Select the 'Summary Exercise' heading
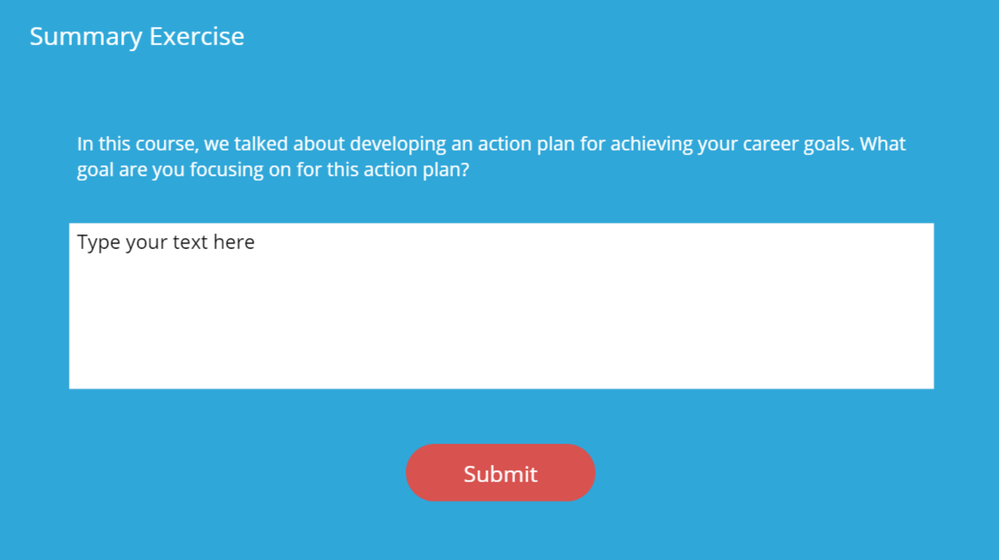This screenshot has width=999, height=560. 137,37
